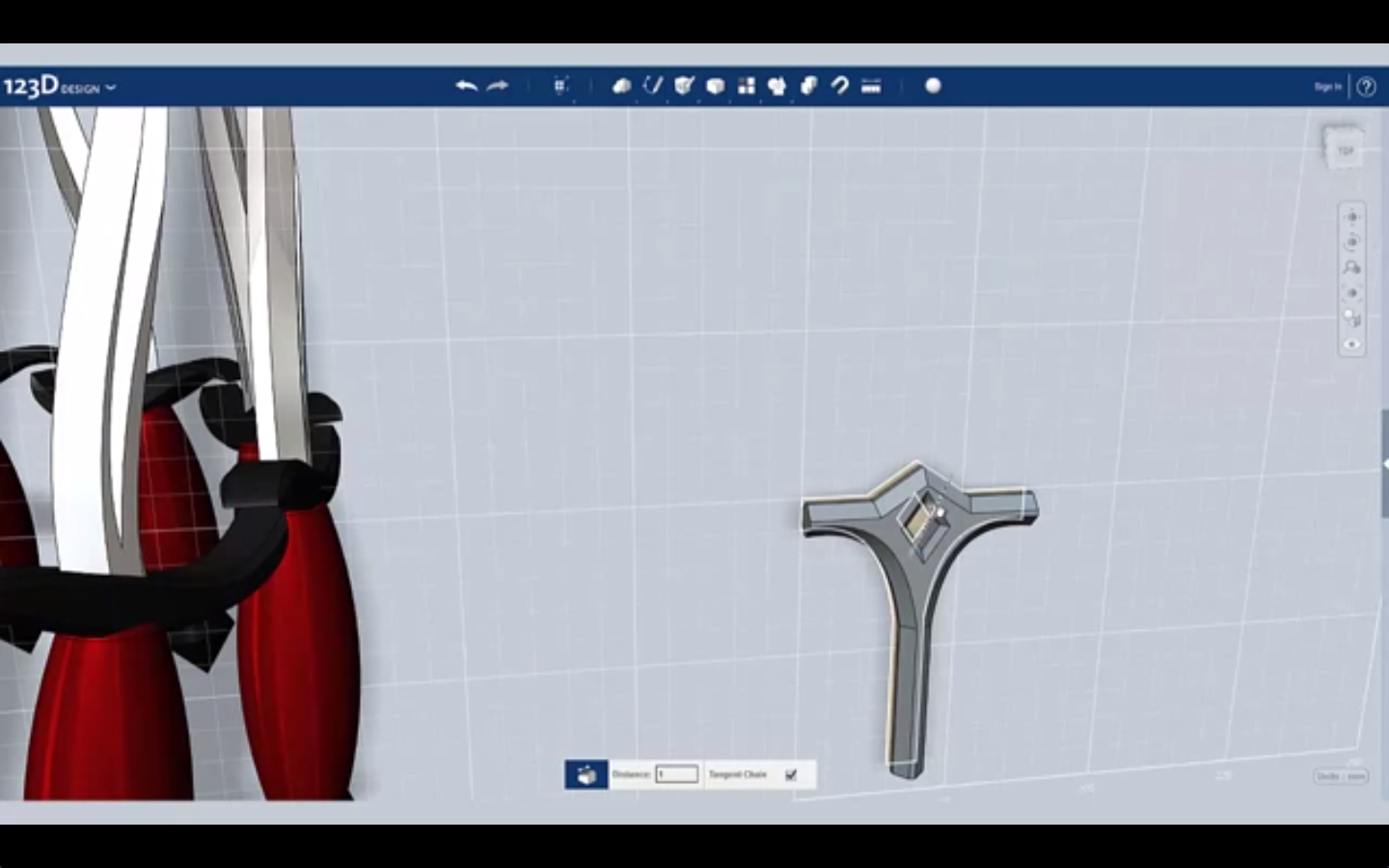
Task: Select the Snap magnet tool
Action: (x=839, y=86)
